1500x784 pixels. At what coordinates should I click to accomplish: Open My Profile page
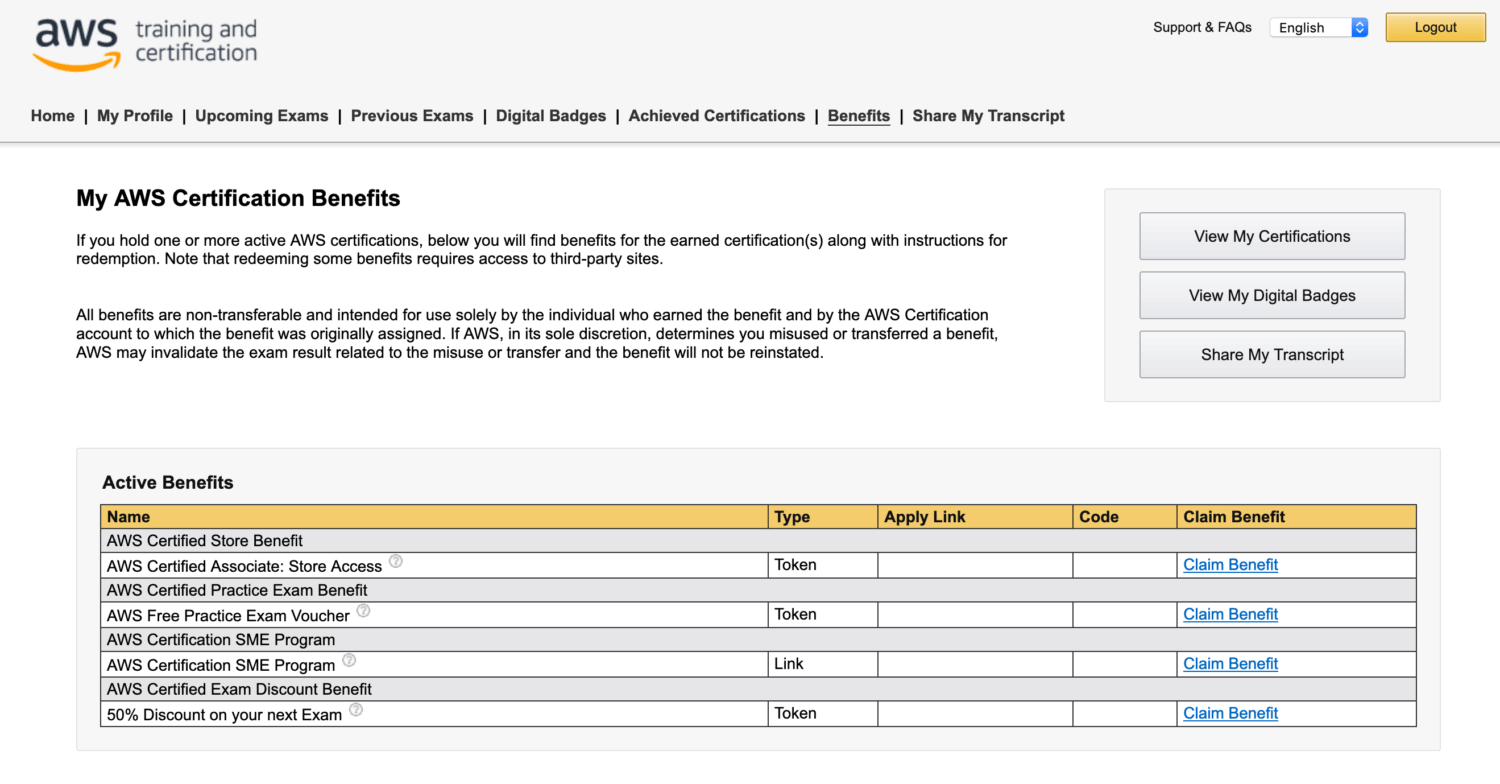pyautogui.click(x=135, y=116)
